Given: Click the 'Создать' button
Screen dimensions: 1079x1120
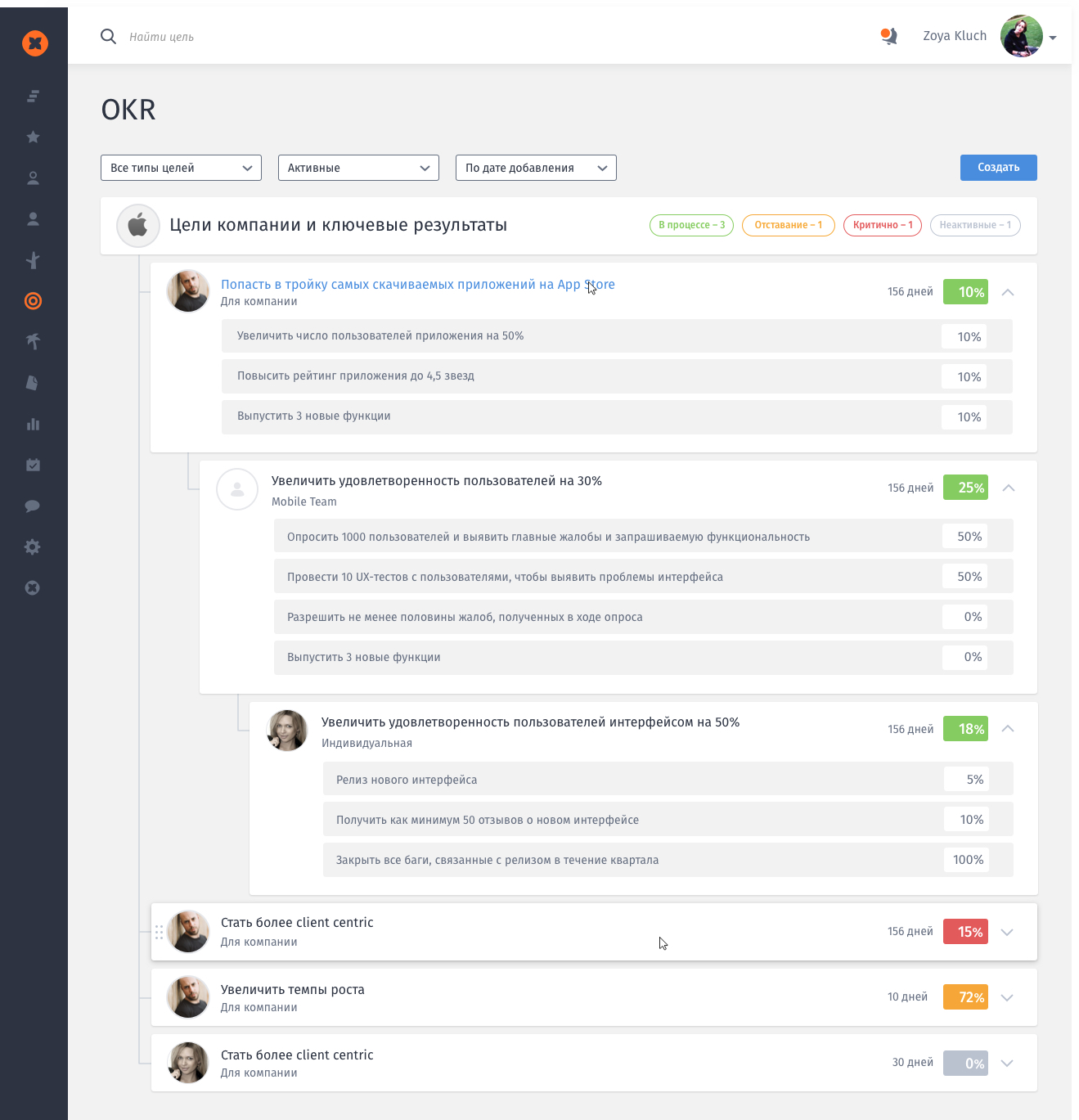Looking at the screenshot, I should pyautogui.click(x=999, y=167).
